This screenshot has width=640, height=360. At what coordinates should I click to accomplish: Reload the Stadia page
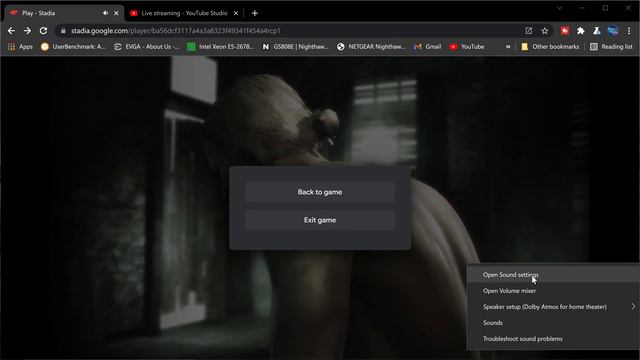43,31
